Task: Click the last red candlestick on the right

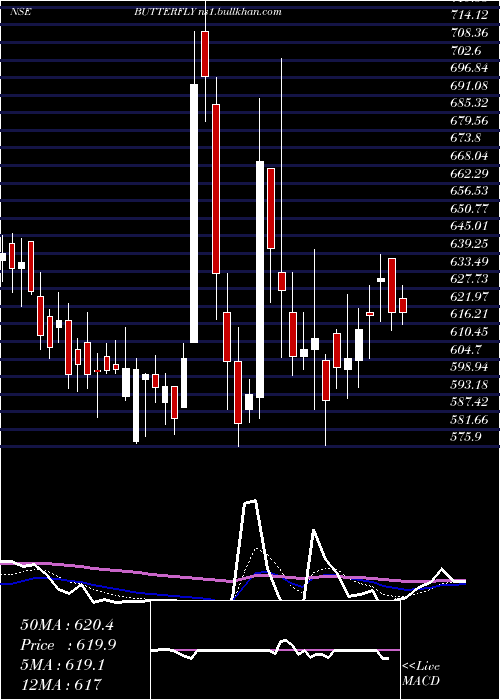Action: (403, 305)
